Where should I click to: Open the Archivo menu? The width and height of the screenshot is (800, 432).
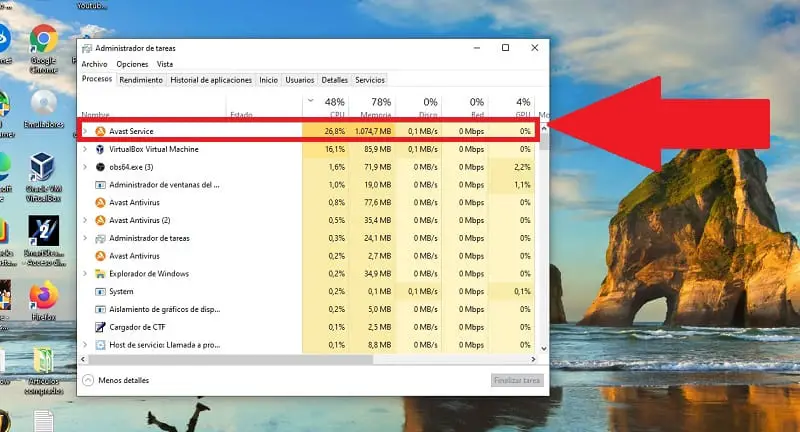click(x=94, y=64)
